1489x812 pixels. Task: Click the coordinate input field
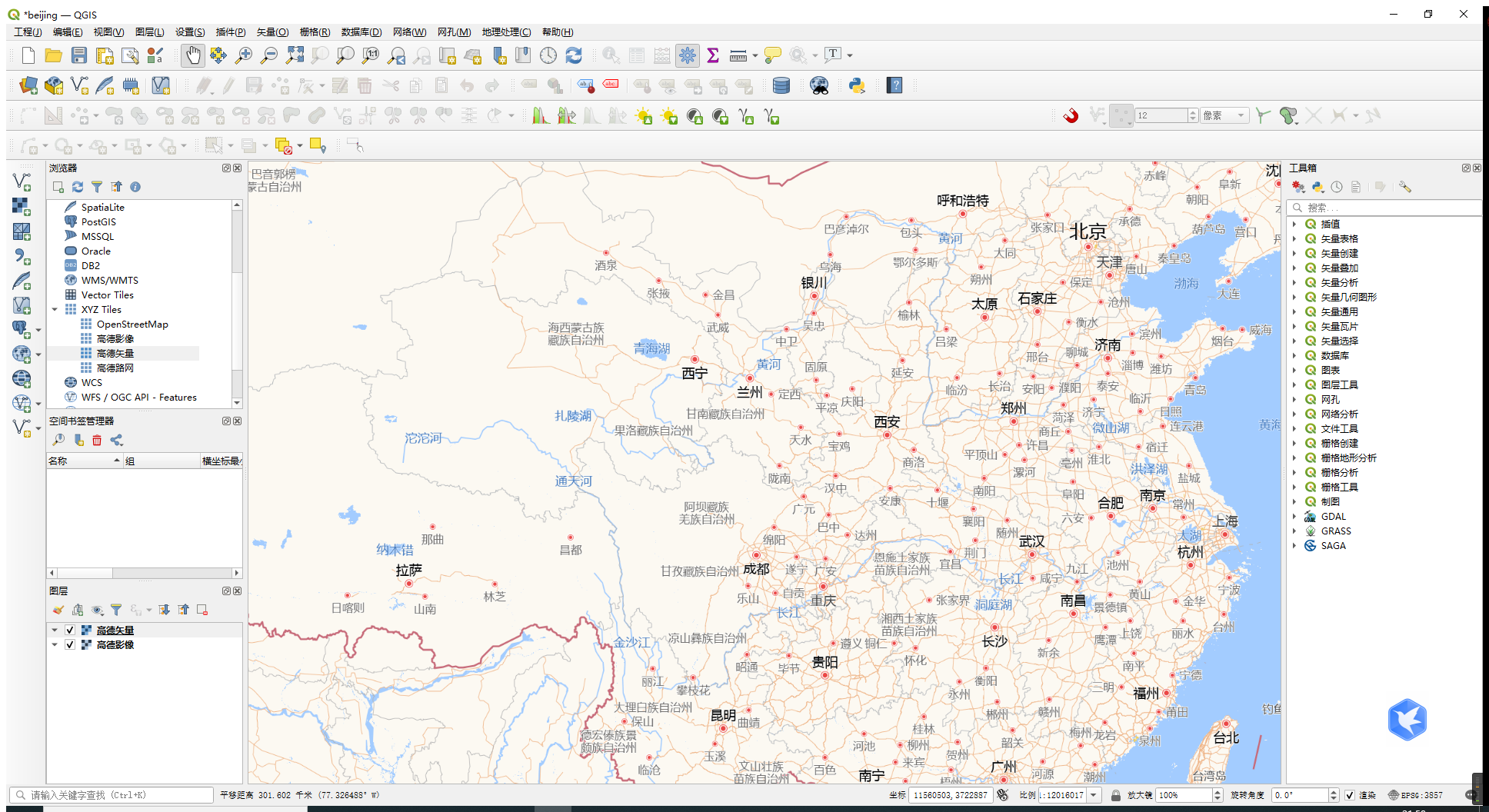(950, 795)
